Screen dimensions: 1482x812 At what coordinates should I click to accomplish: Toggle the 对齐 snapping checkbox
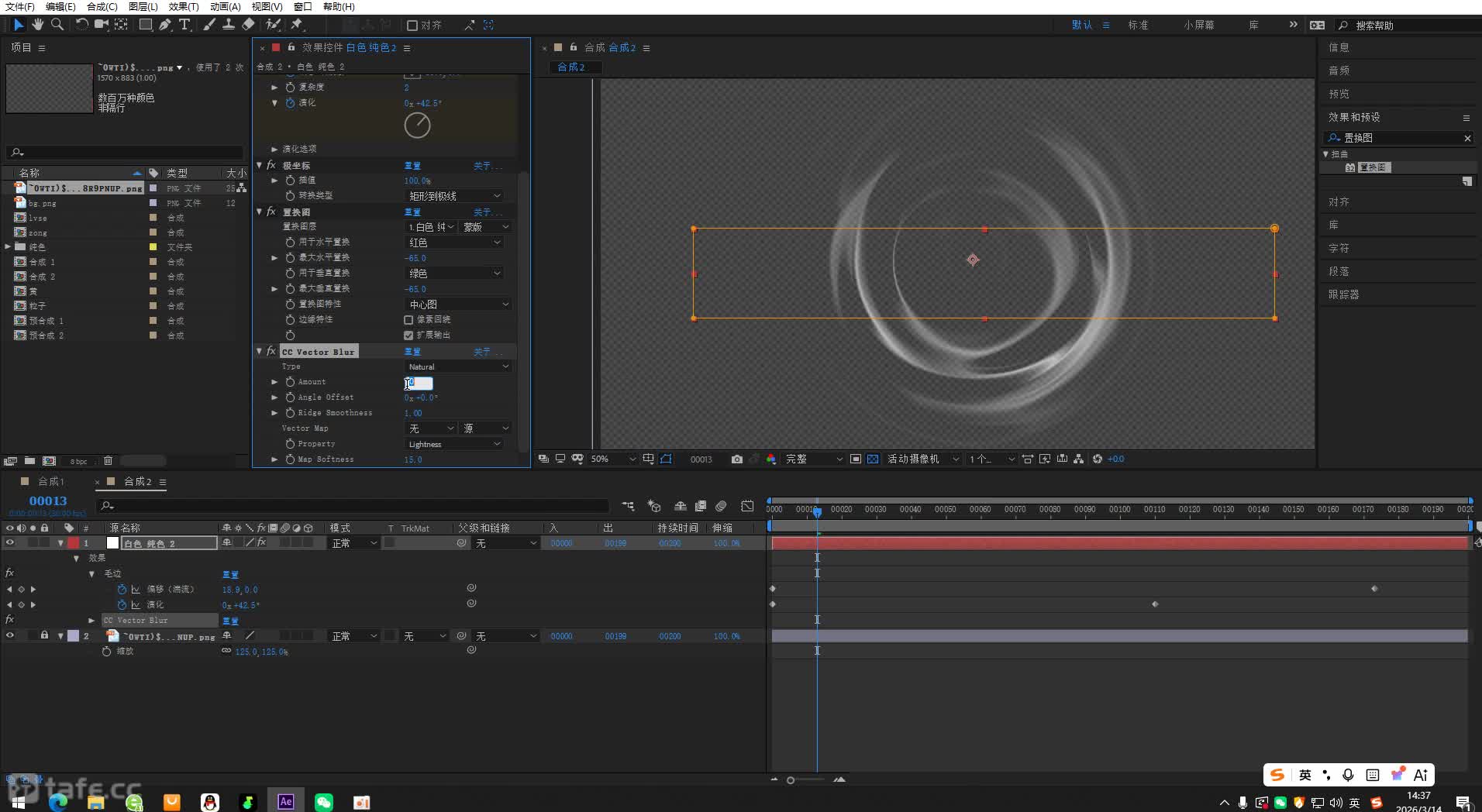(x=412, y=26)
